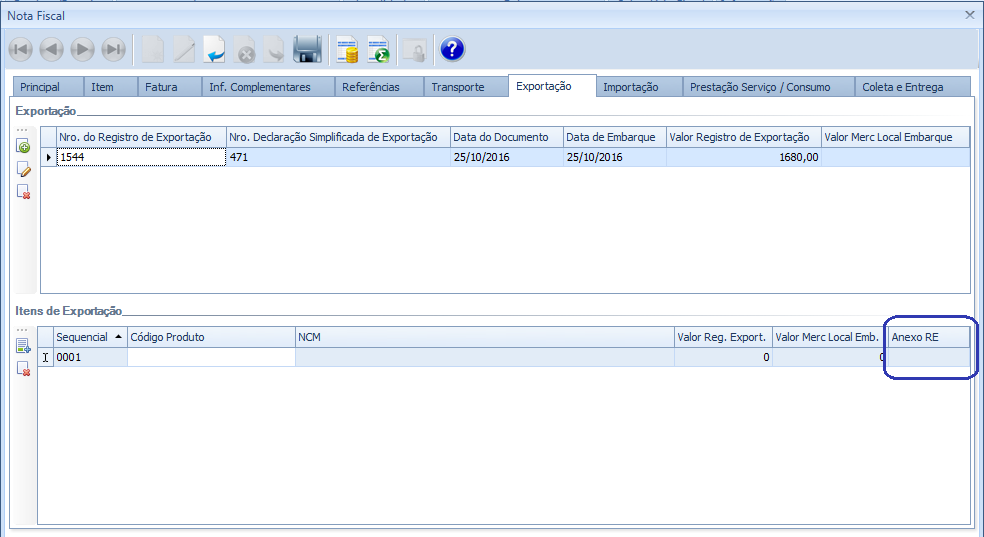Image resolution: width=984 pixels, height=537 pixels.
Task: Delete the selected Exportação record
Action: click(x=24, y=191)
